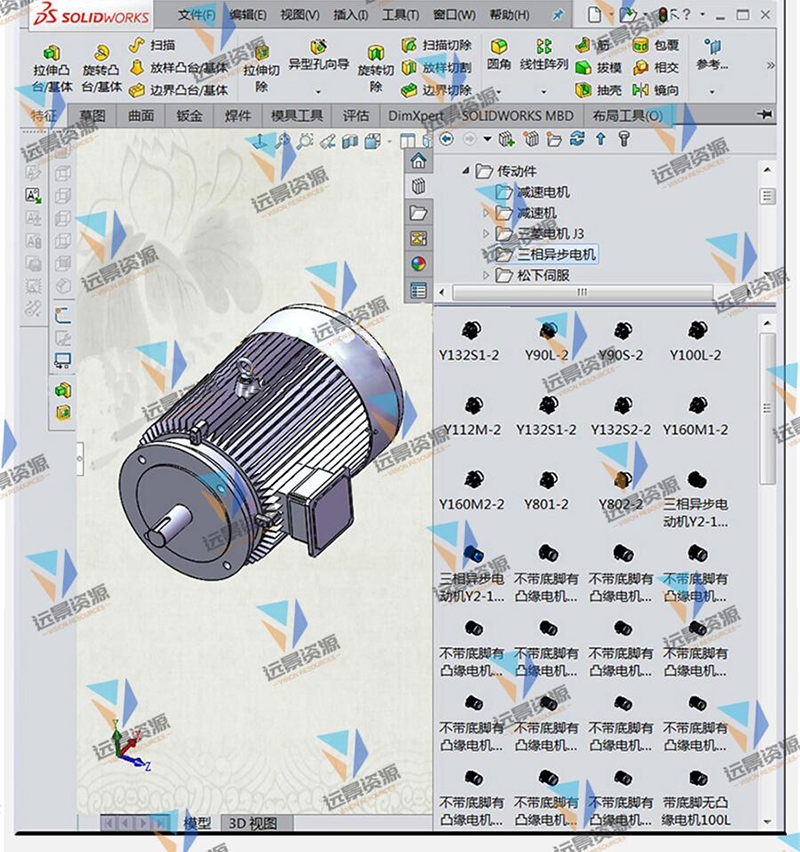Toggle the menu bar pin
This screenshot has height=852, width=800.
pyautogui.click(x=558, y=15)
